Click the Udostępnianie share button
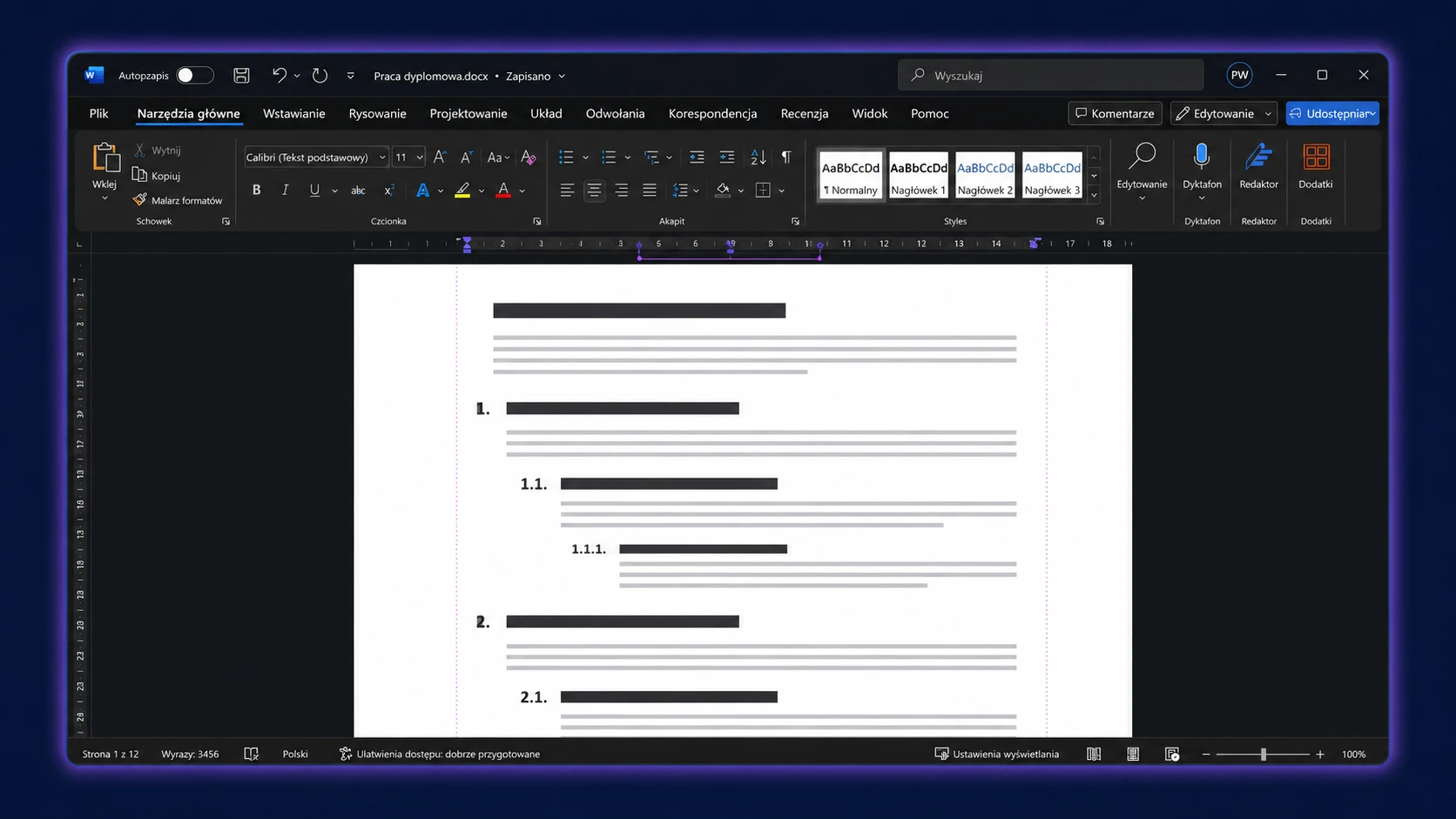Screen dimensions: 1456x819 (1332, 113)
